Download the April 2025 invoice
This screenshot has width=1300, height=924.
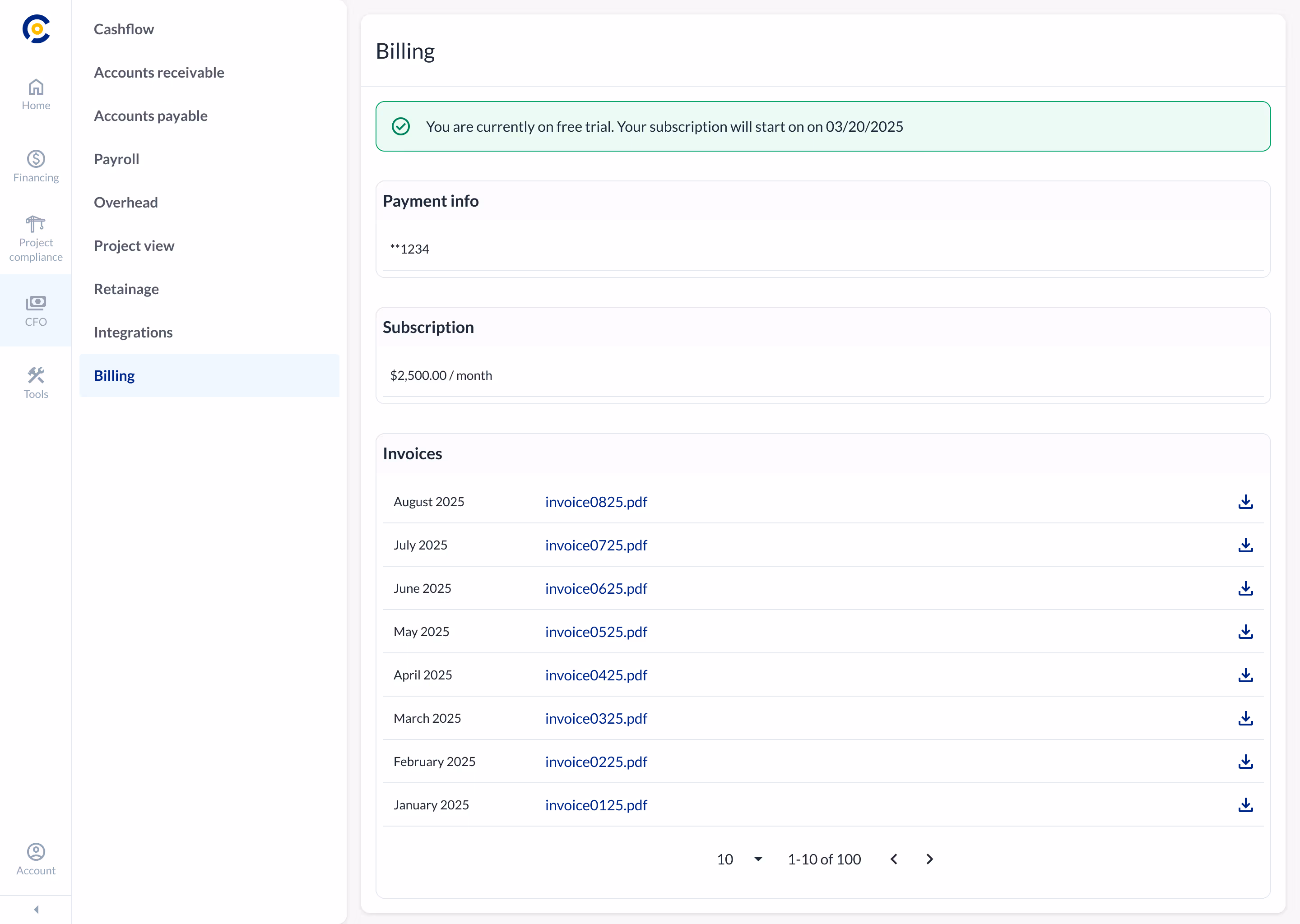pyautogui.click(x=1245, y=675)
